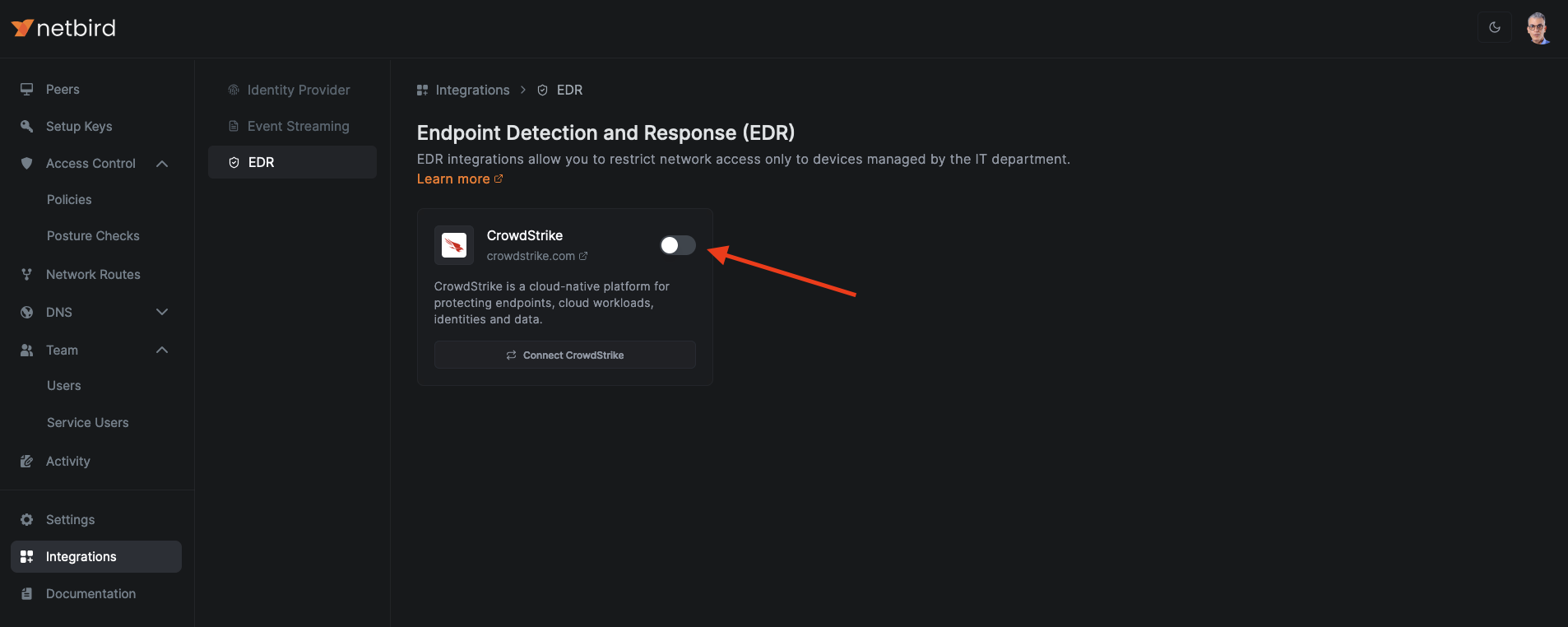
Task: Open the user avatar menu
Action: tap(1538, 28)
